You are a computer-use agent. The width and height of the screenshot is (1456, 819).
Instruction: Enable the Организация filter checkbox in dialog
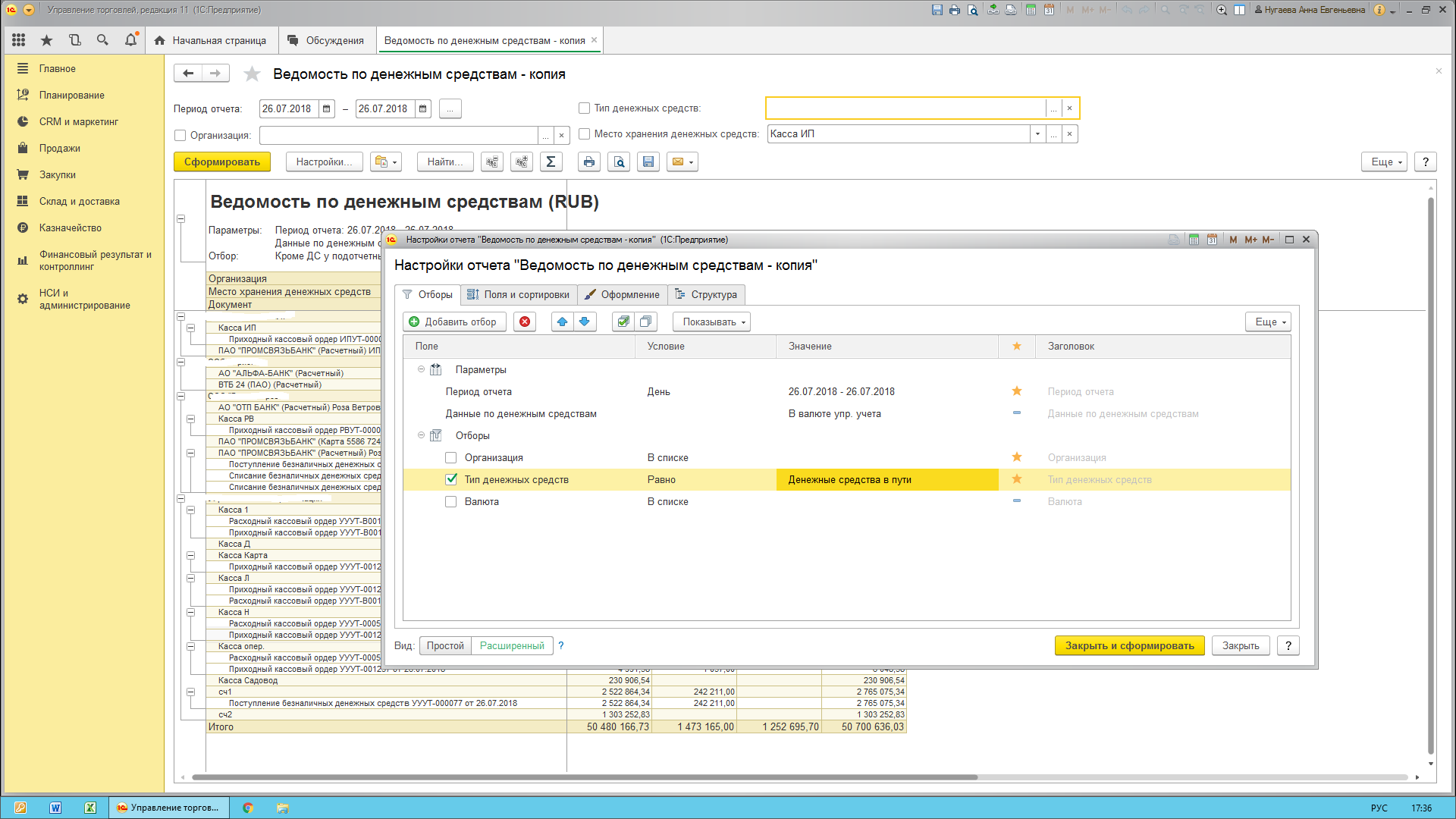tap(451, 457)
